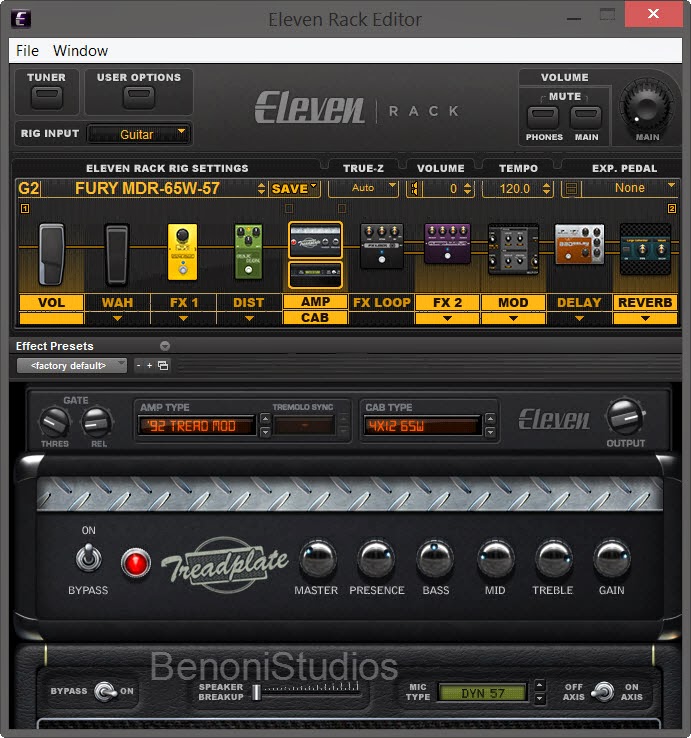Screen dimensions: 691x738
Task: Expand the FX 1 type arrow
Action: click(183, 319)
